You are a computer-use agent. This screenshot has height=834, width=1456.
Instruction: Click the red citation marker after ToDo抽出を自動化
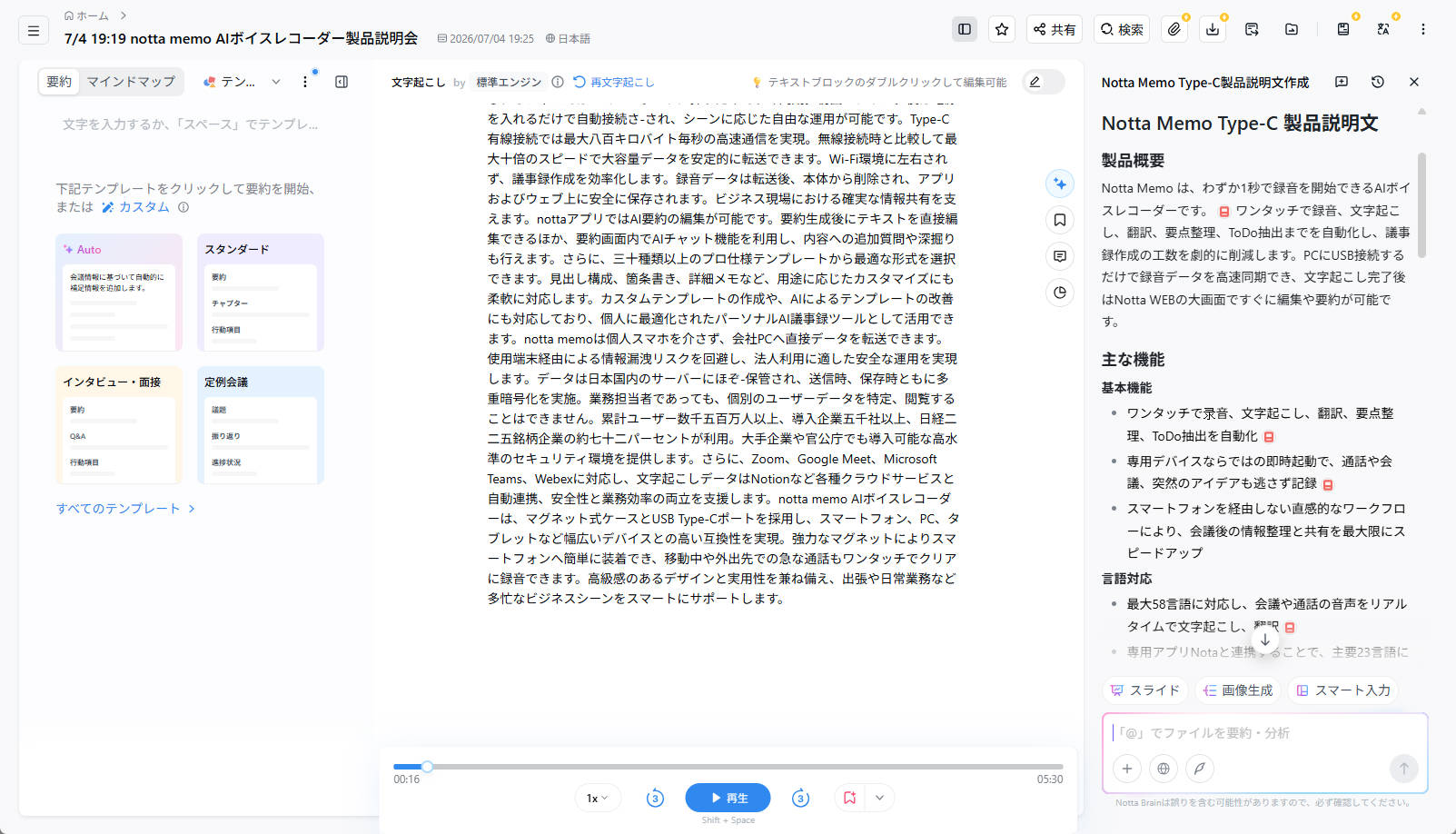(x=1269, y=437)
